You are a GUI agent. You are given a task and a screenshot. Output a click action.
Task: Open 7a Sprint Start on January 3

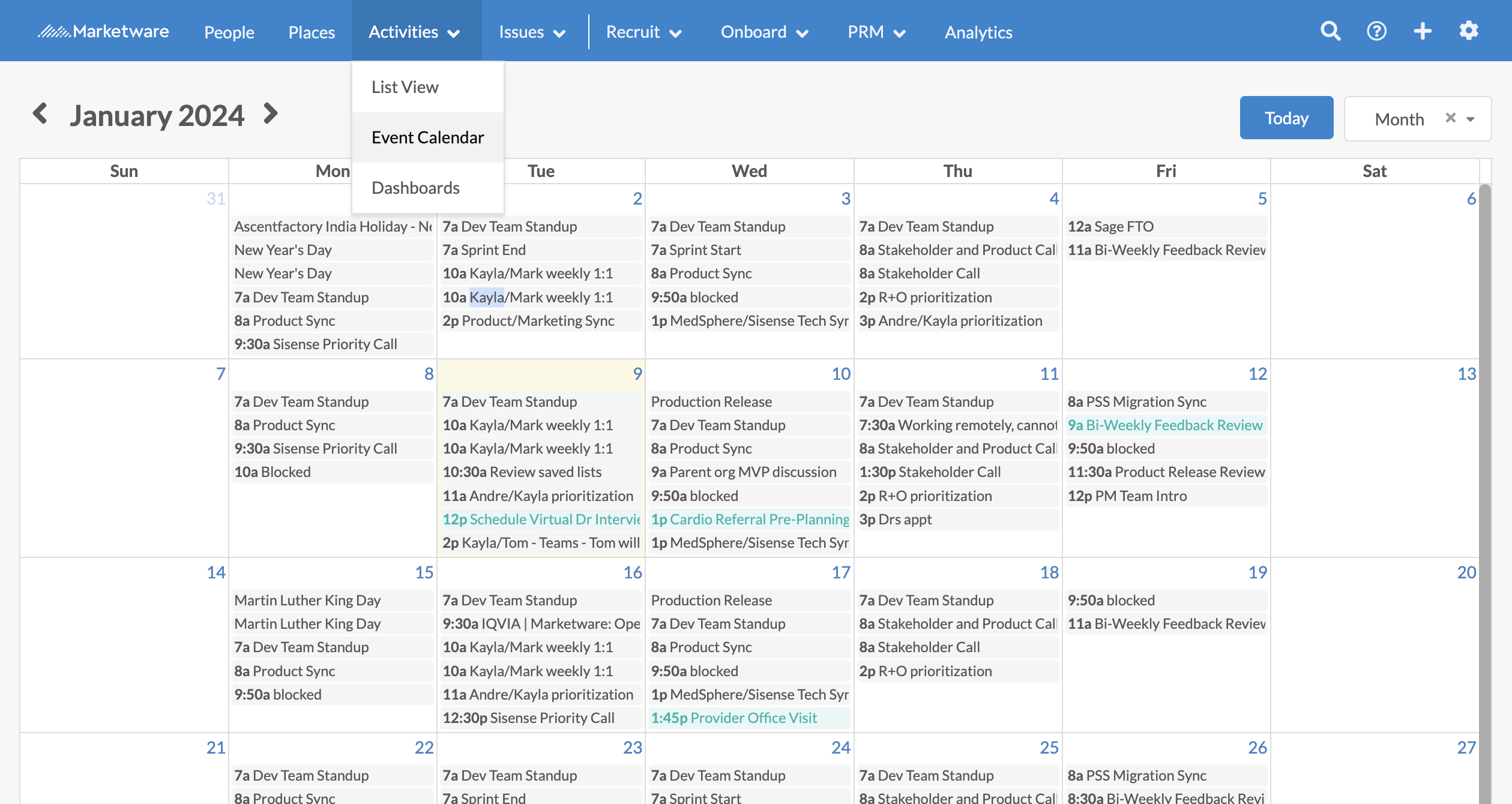[749, 250]
